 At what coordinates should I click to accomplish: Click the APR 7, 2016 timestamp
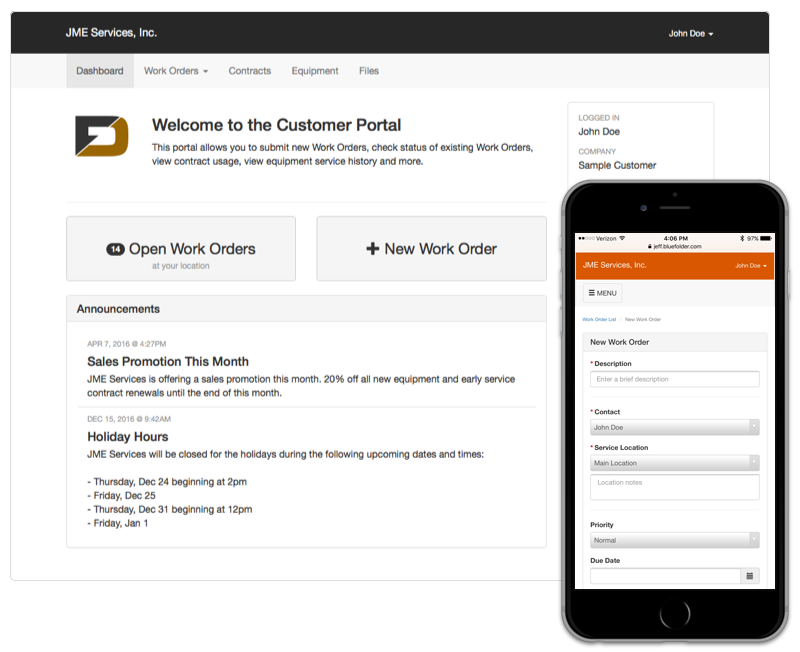point(127,344)
